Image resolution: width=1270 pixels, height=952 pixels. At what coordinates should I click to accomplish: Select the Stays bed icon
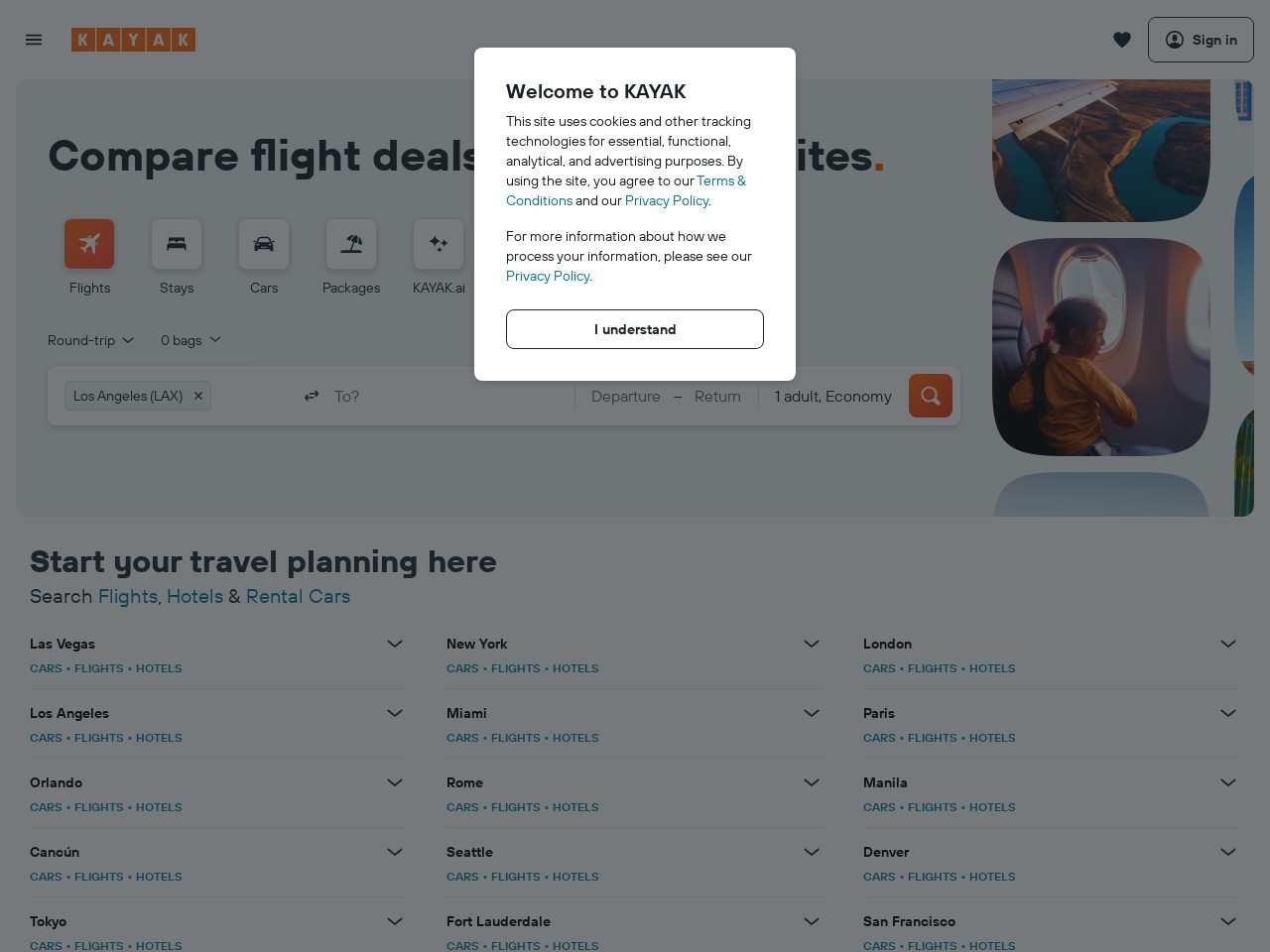(x=177, y=244)
